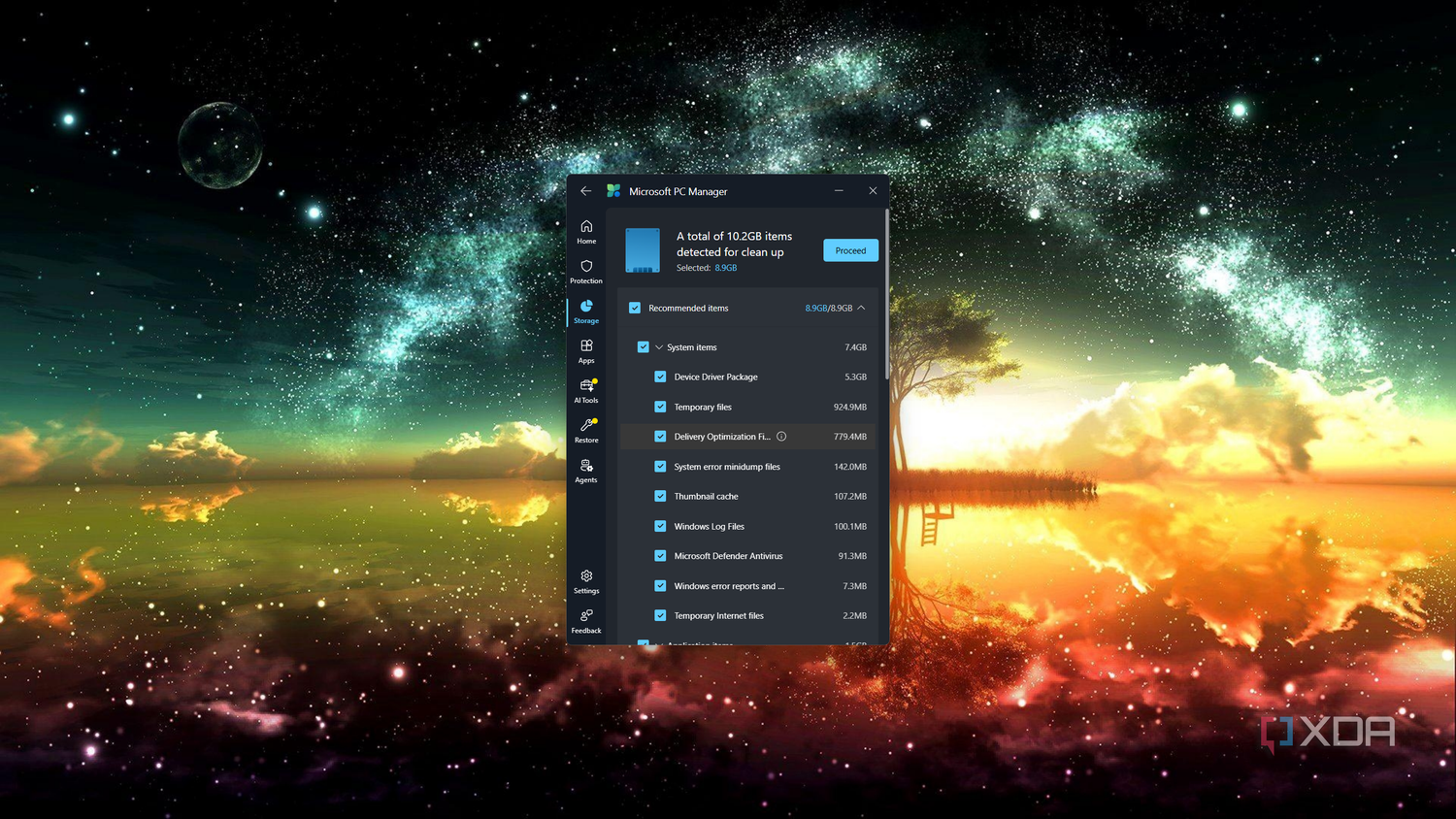This screenshot has height=819, width=1456.
Task: Uncheck Microsoft Defender Antivirus checkbox
Action: click(x=660, y=556)
